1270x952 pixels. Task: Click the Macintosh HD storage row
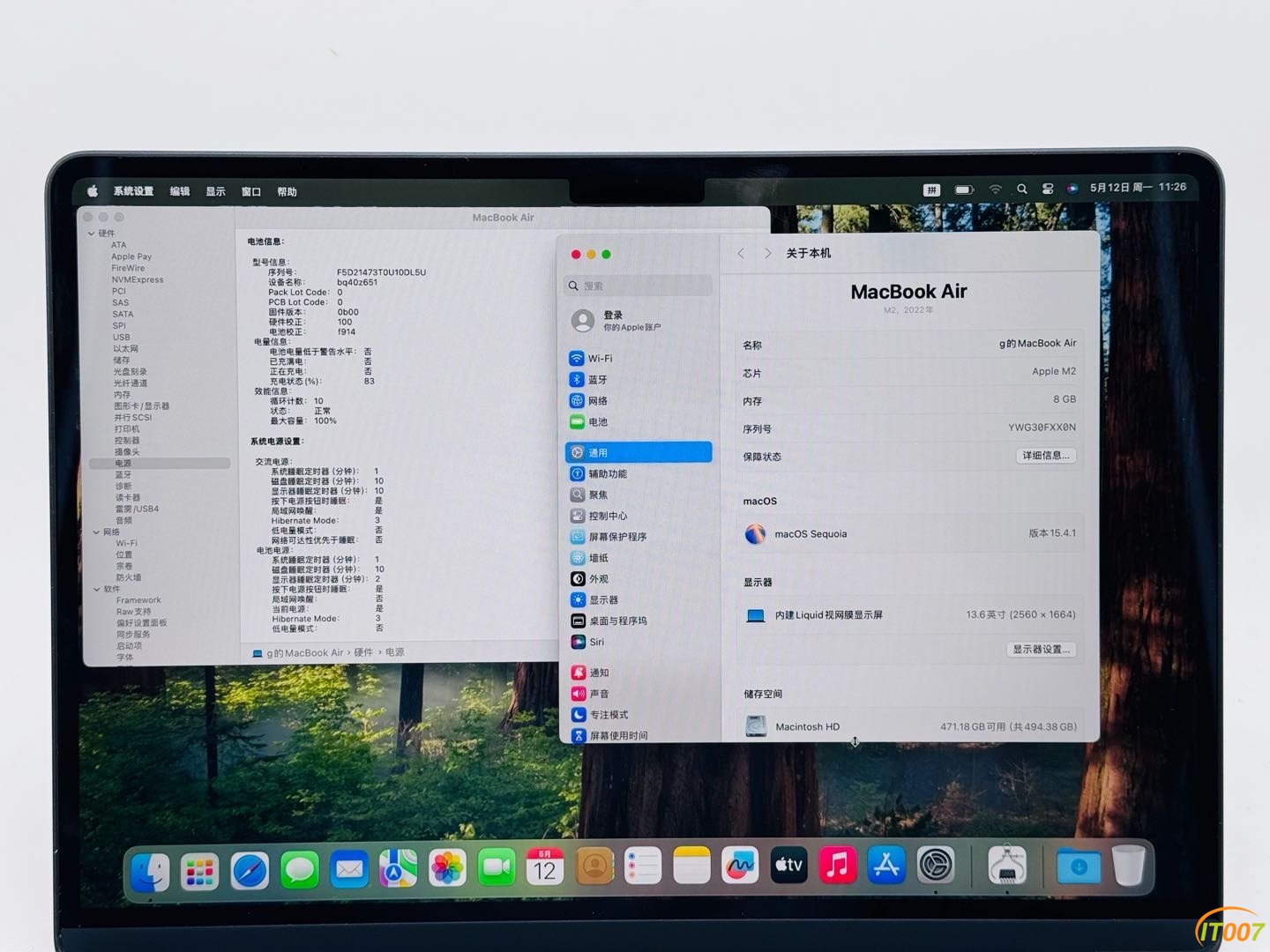(x=909, y=726)
